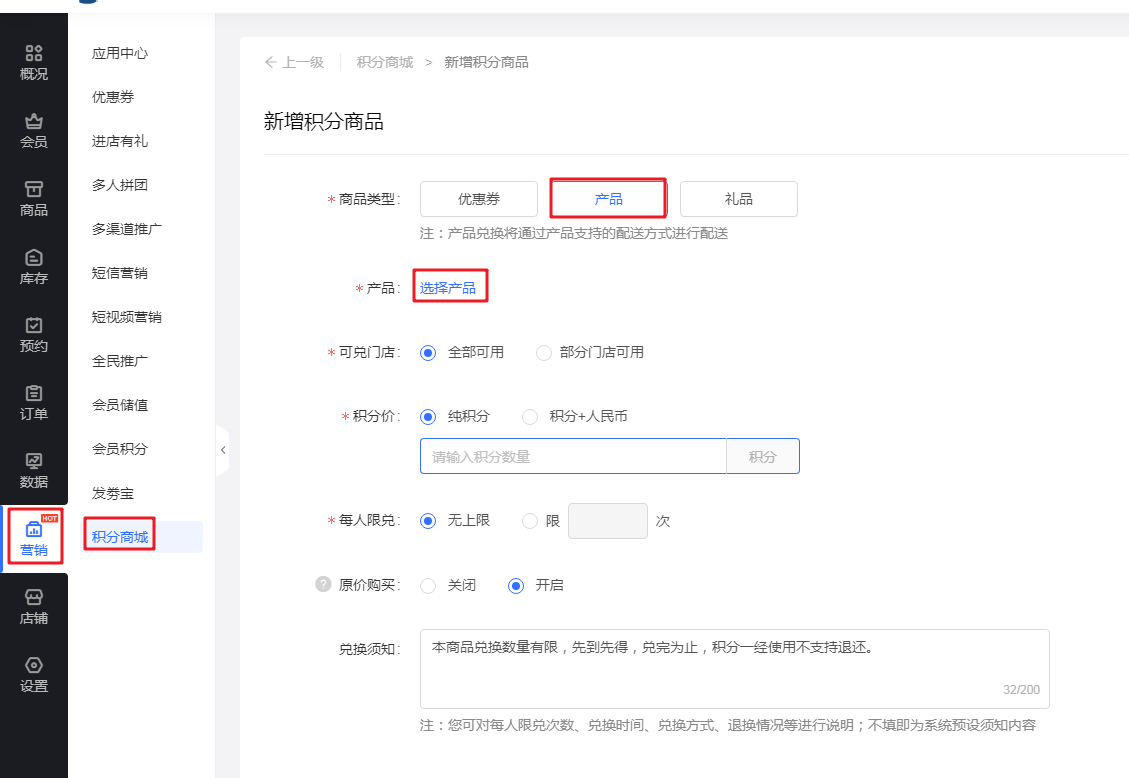Choose 产品 as the product type
Viewport: 1129px width, 778px height.
608,199
